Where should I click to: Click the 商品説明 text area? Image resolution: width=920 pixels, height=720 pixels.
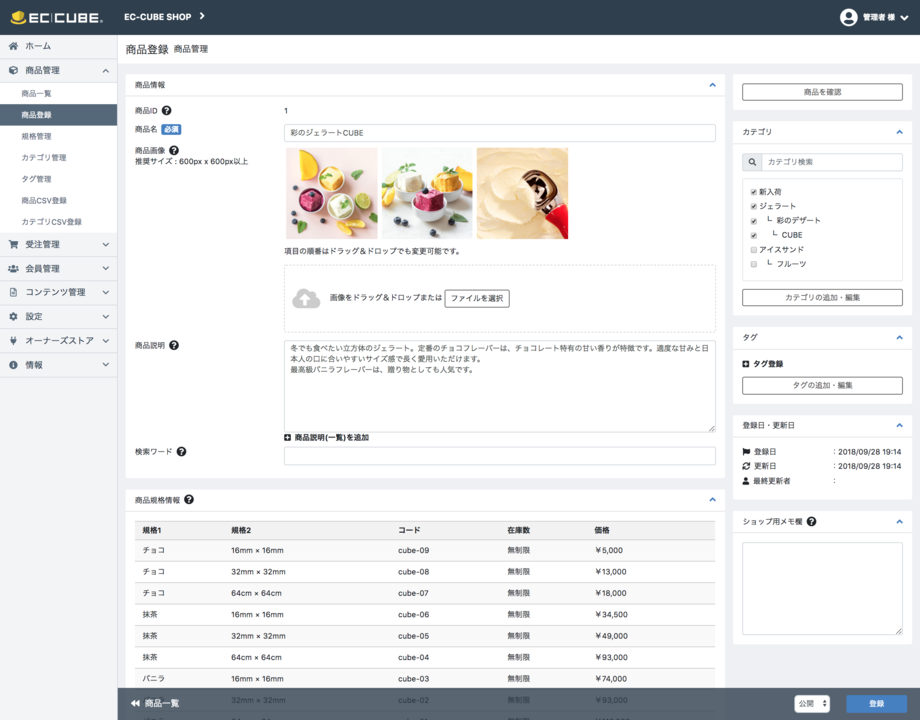(500, 386)
